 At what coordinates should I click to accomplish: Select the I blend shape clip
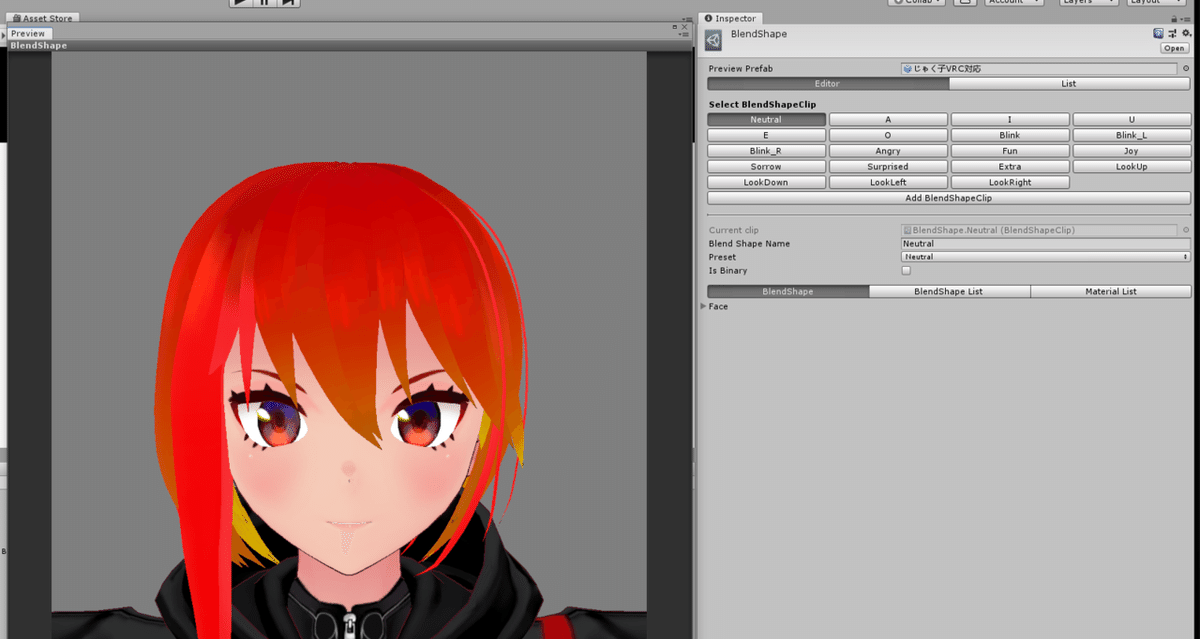point(1010,119)
